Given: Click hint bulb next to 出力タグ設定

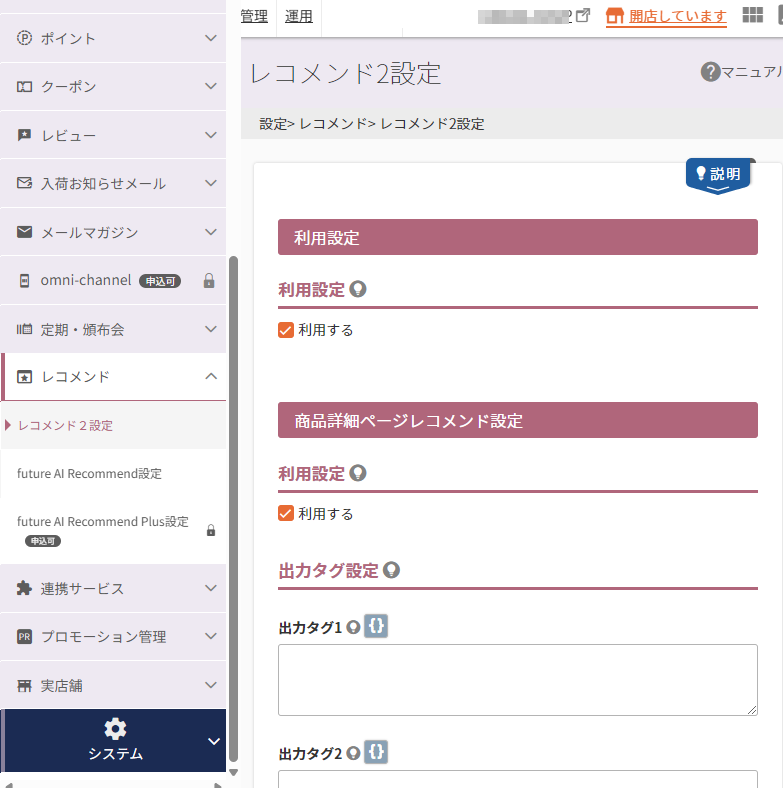Looking at the screenshot, I should coord(392,570).
